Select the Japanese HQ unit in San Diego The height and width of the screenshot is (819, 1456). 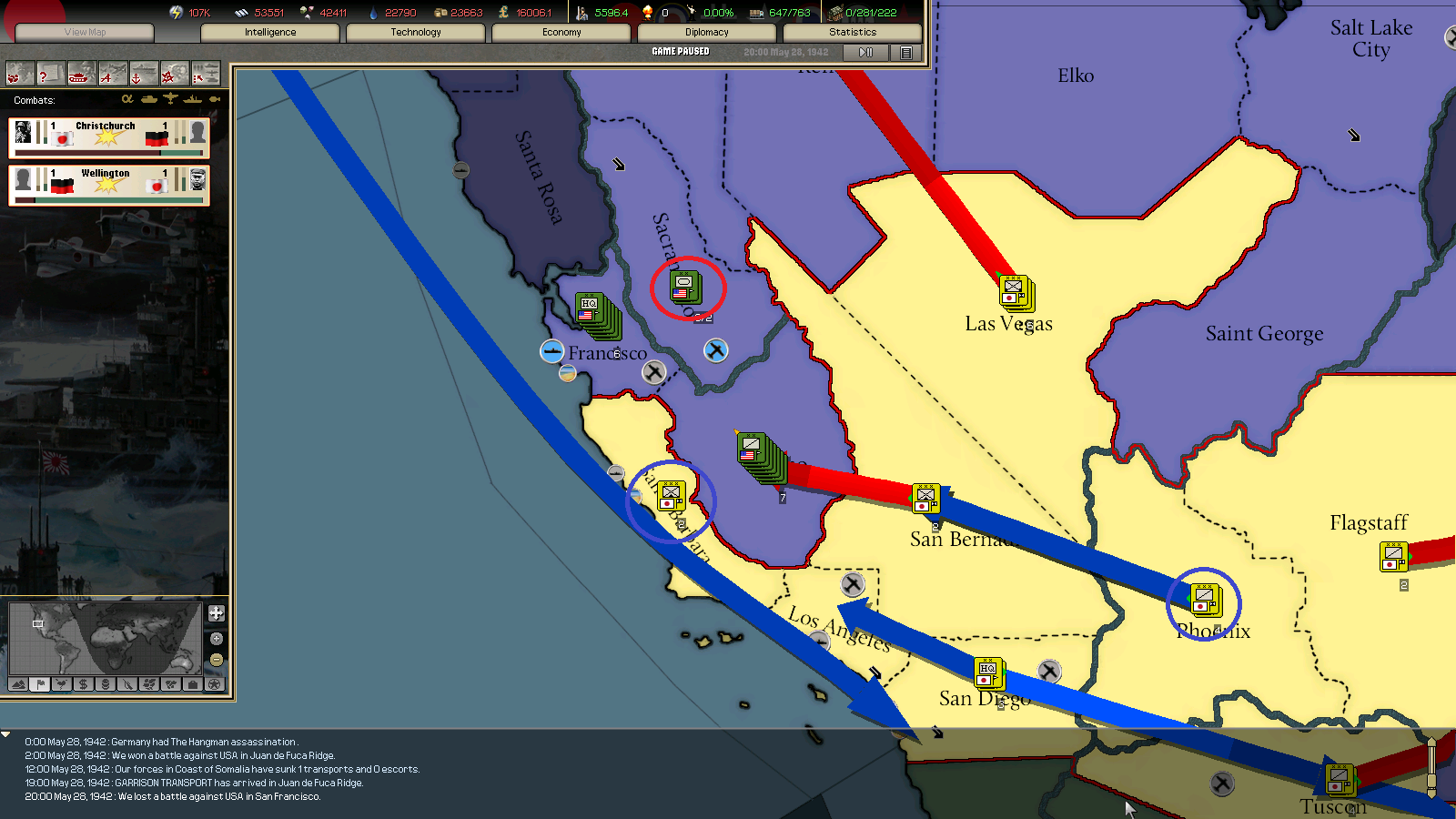tap(987, 672)
